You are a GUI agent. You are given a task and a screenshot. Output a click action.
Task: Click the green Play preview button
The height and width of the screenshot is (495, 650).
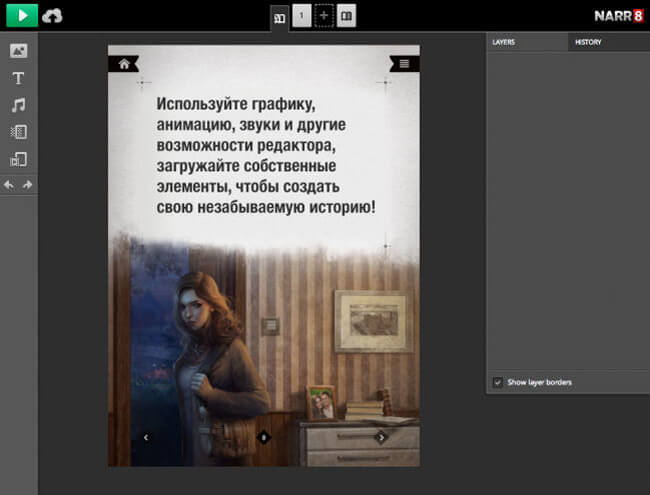22,16
